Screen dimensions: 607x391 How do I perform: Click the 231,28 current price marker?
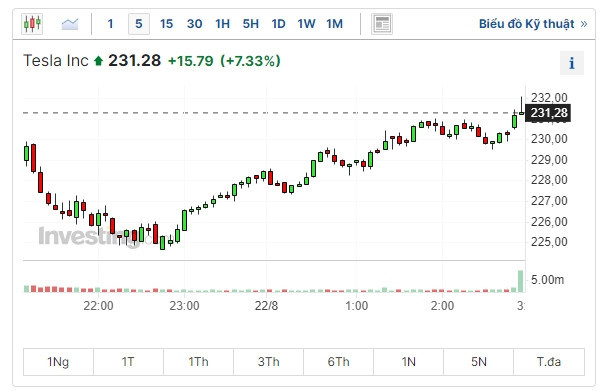point(548,113)
